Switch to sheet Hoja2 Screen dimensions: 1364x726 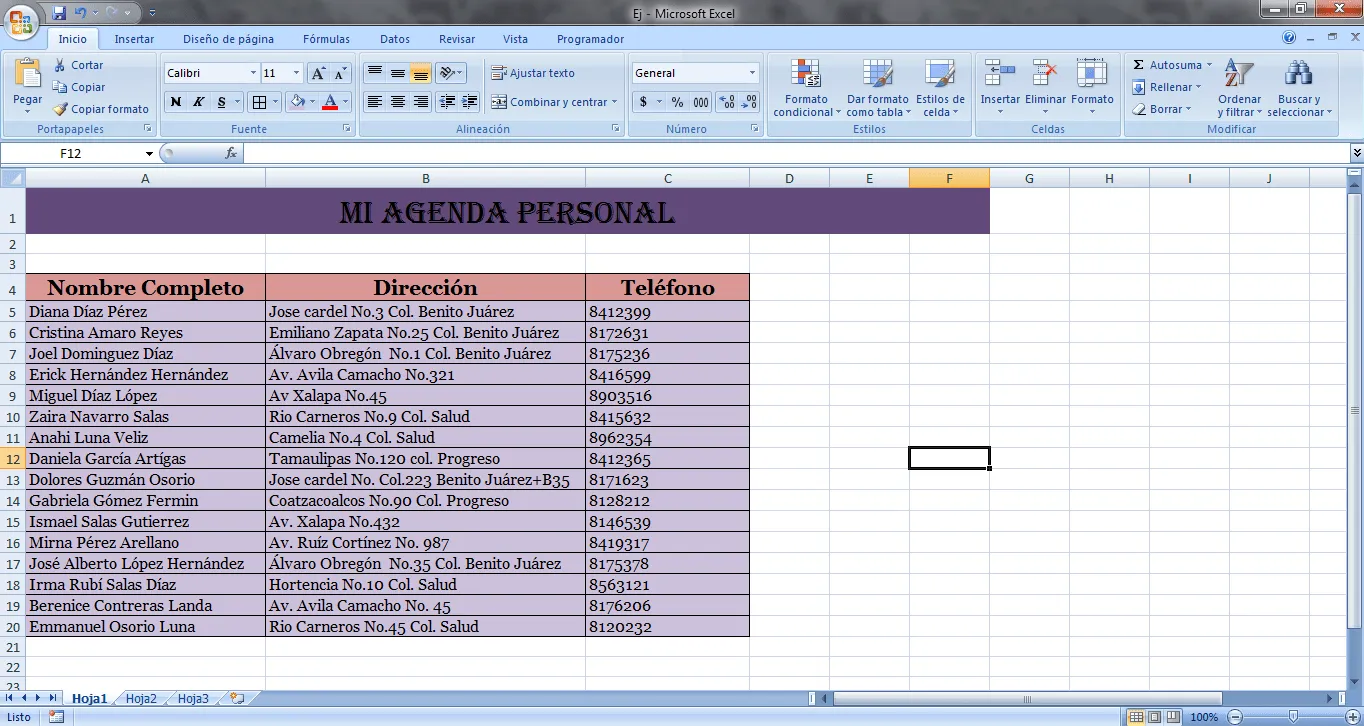point(141,699)
